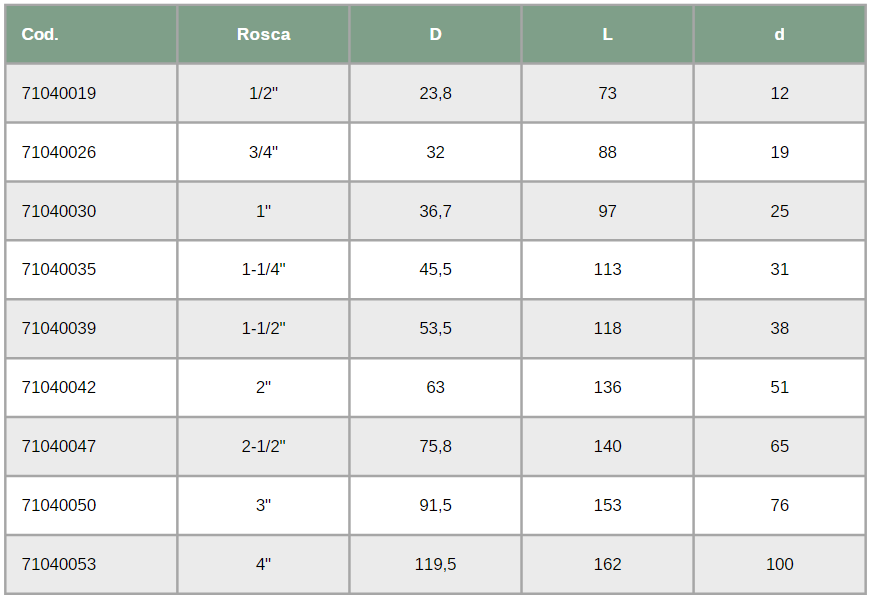
Task: Click the lowercase d column header
Action: [780, 34]
